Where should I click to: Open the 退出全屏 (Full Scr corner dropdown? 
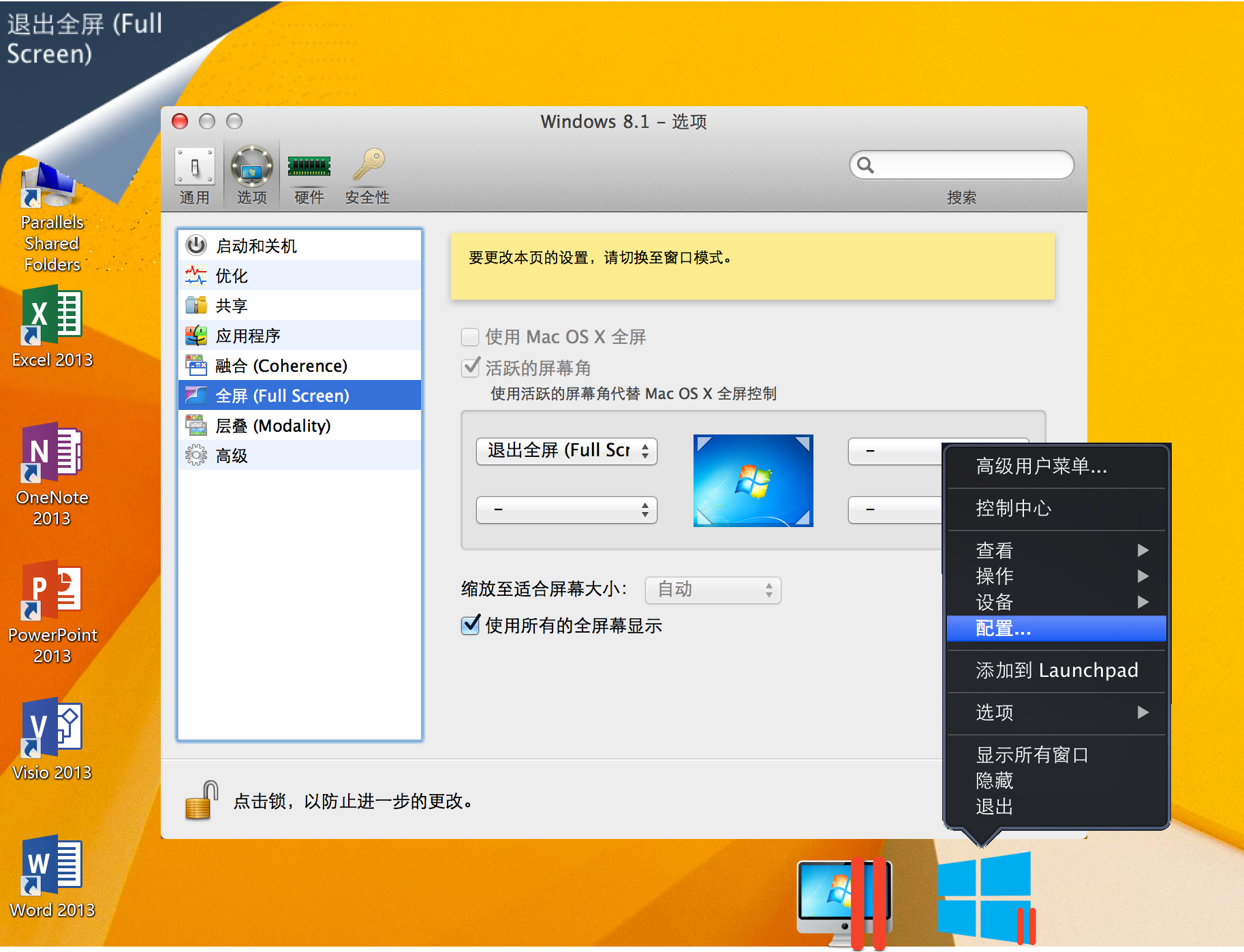[x=567, y=451]
